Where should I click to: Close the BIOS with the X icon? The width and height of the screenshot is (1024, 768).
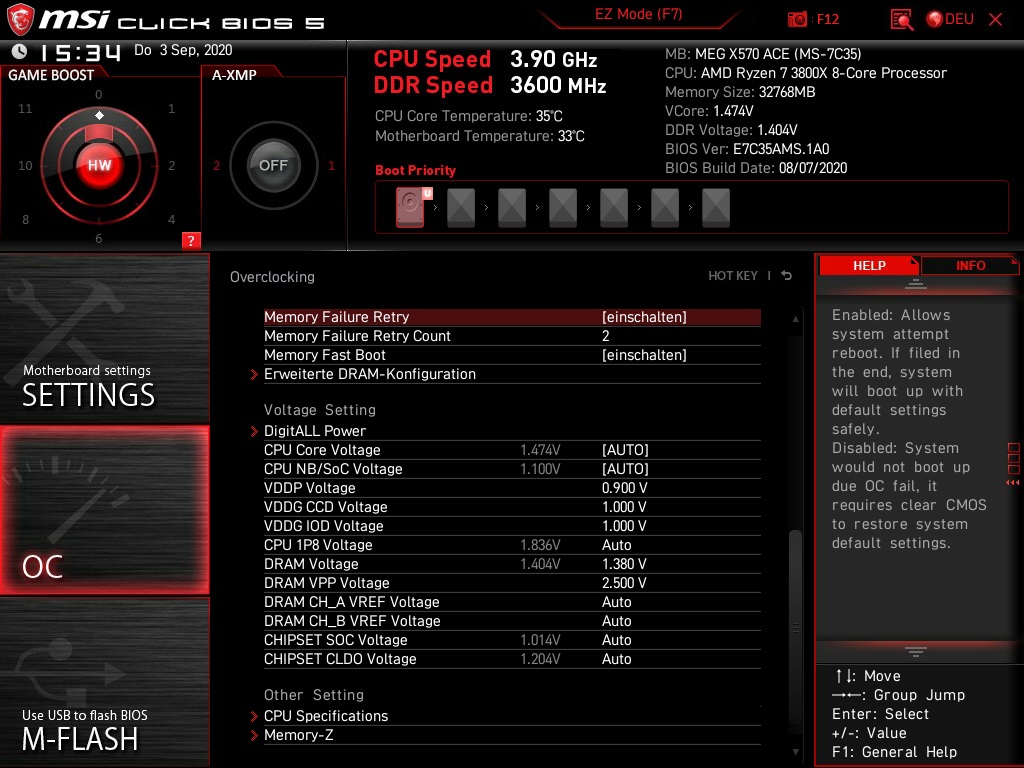click(x=995, y=20)
